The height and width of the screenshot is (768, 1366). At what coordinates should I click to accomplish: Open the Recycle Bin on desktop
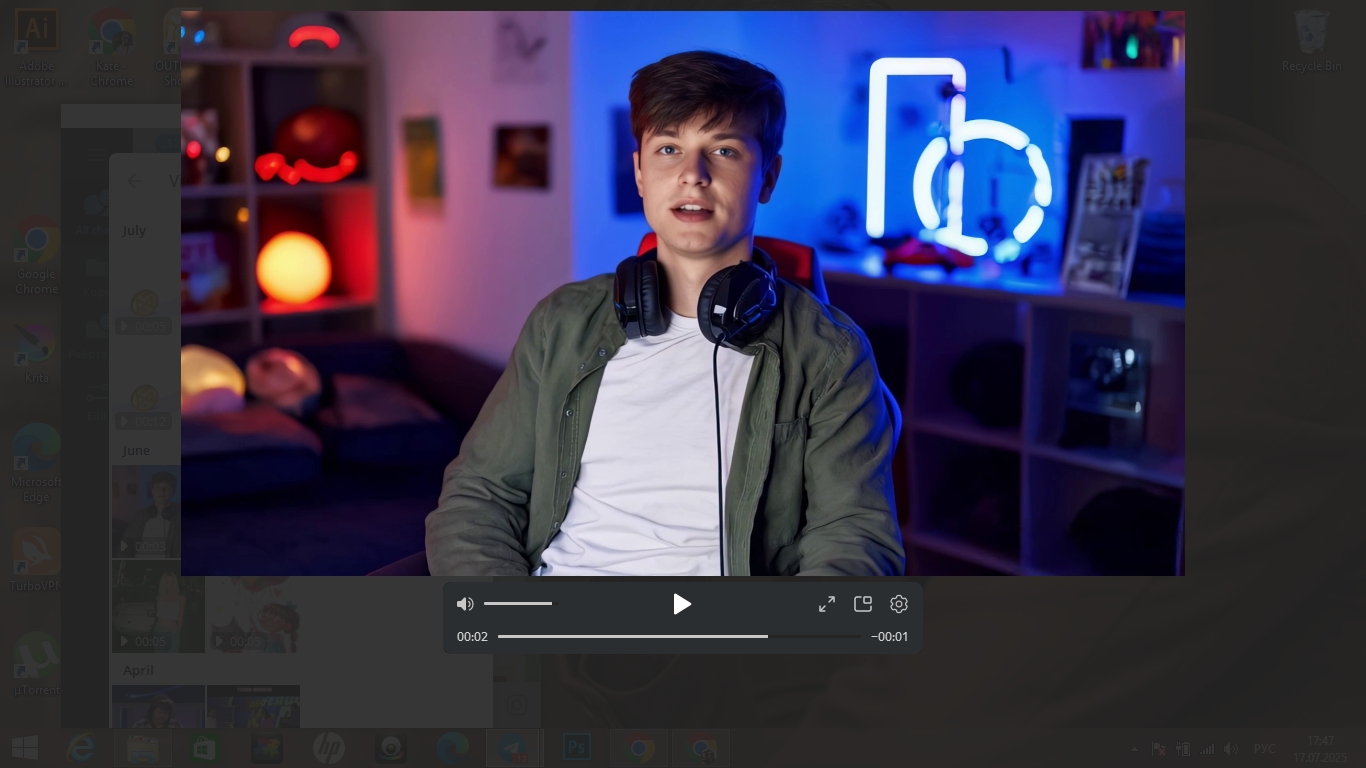coord(1311,42)
